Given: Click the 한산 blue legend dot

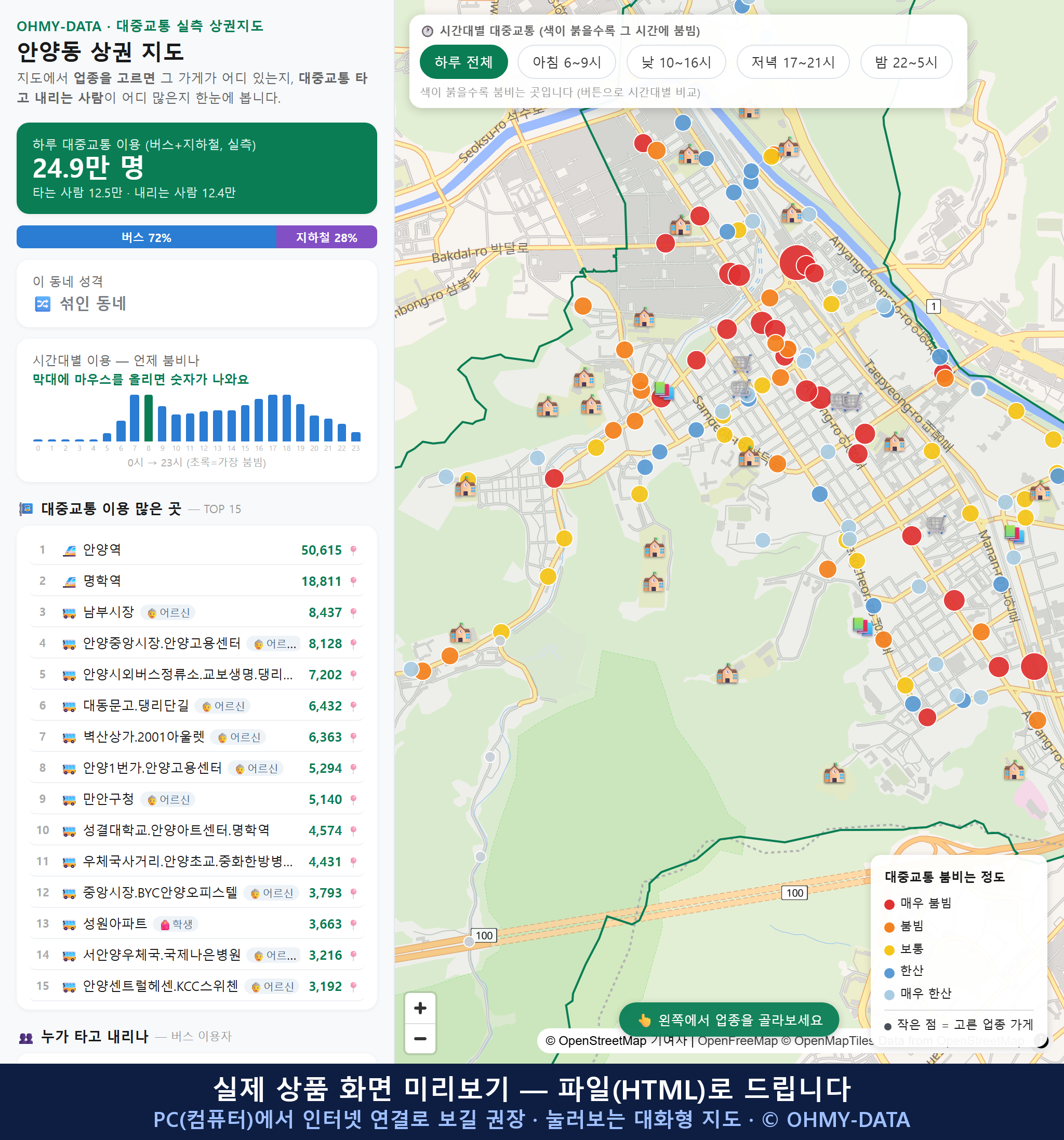Looking at the screenshot, I should click(x=889, y=973).
